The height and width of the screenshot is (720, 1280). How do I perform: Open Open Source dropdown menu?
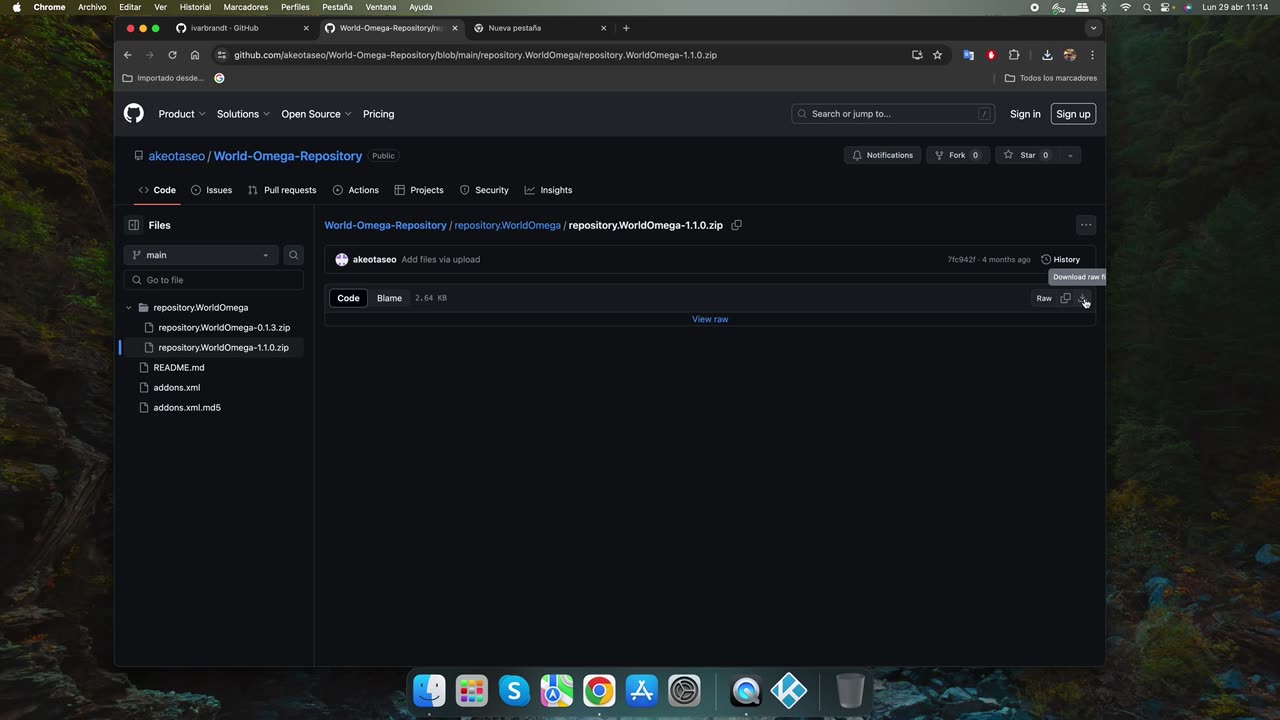pos(316,114)
